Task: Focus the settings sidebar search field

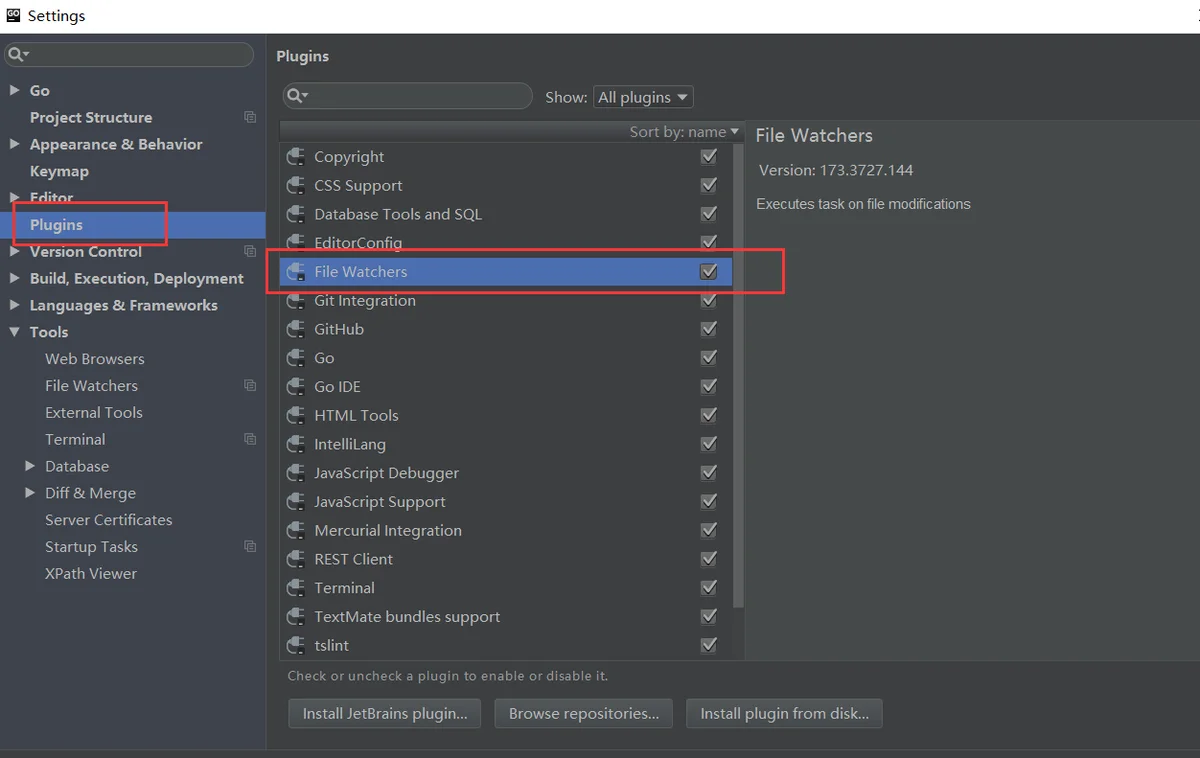Action: 128,54
